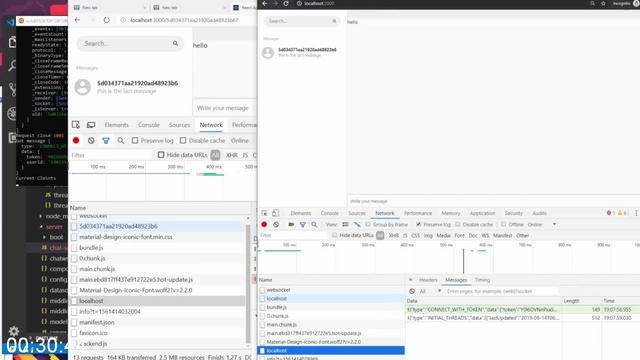Screen dimensions: 640x360
Task: Toggle the filter funnel in right DevTools
Action: (x=303, y=224)
